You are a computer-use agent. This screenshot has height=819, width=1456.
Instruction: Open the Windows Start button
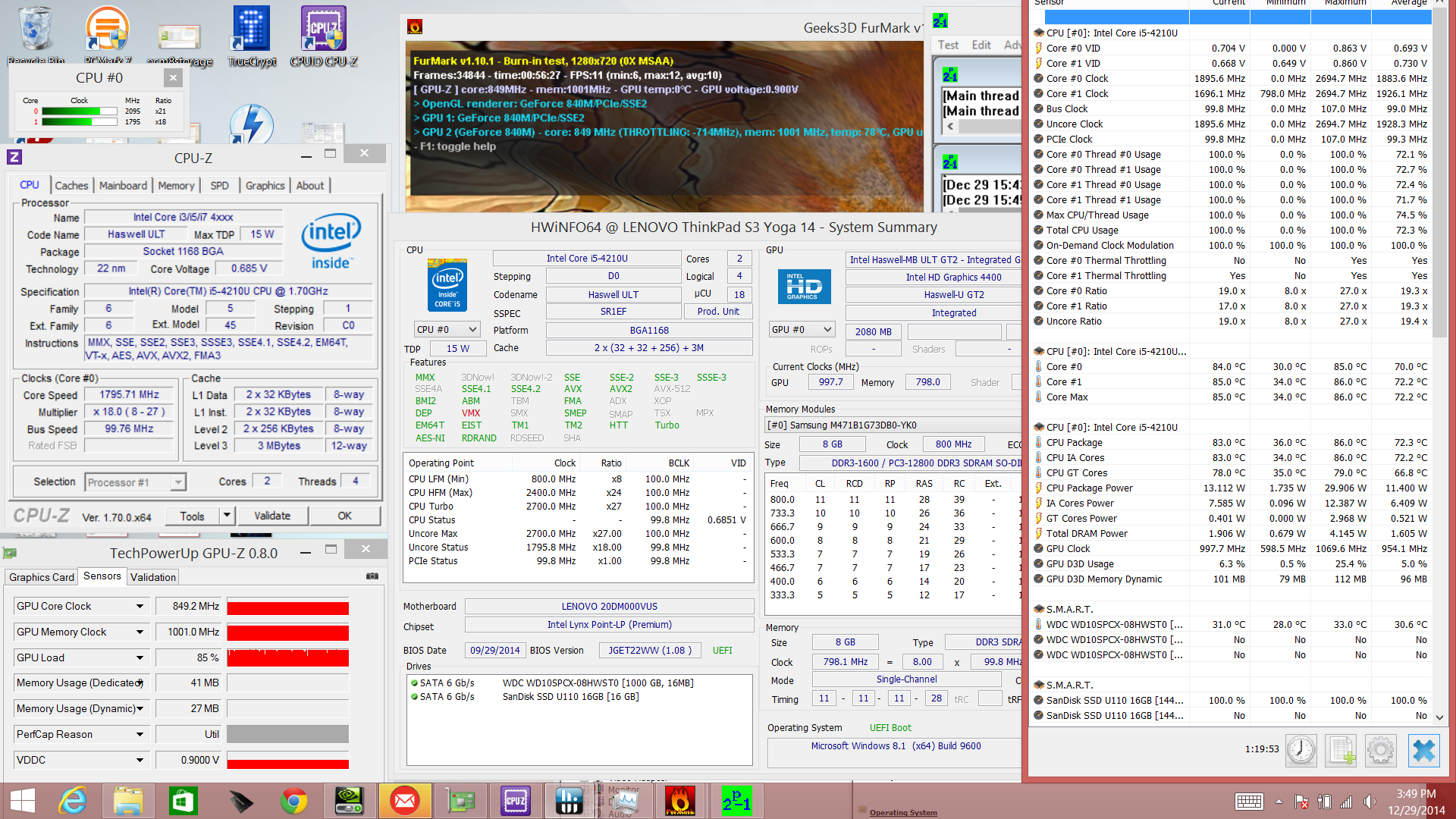coord(23,801)
